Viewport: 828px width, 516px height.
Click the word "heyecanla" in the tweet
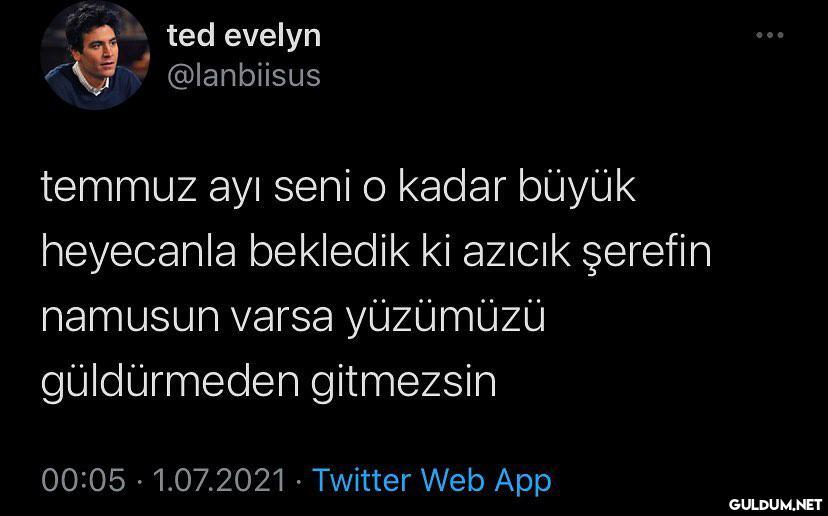[139, 254]
